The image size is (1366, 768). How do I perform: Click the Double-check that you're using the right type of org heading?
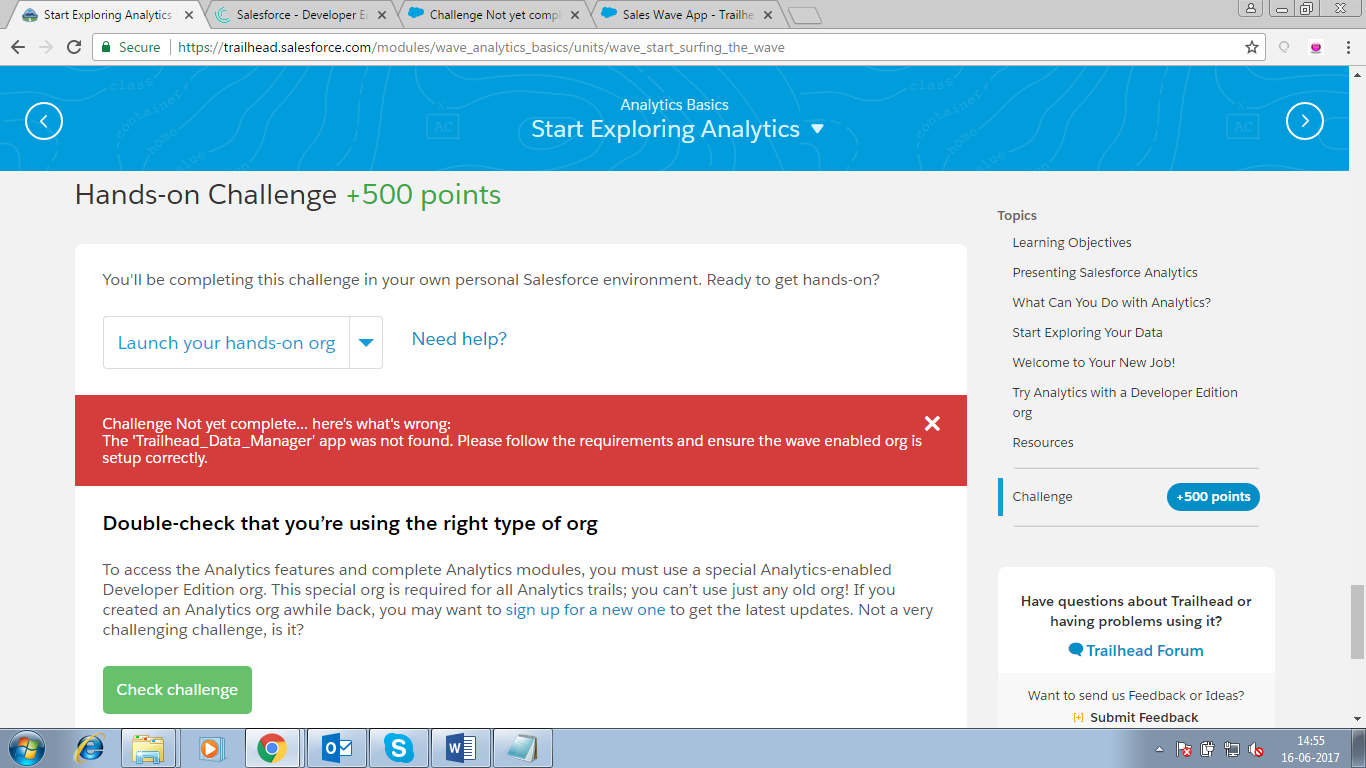(350, 523)
